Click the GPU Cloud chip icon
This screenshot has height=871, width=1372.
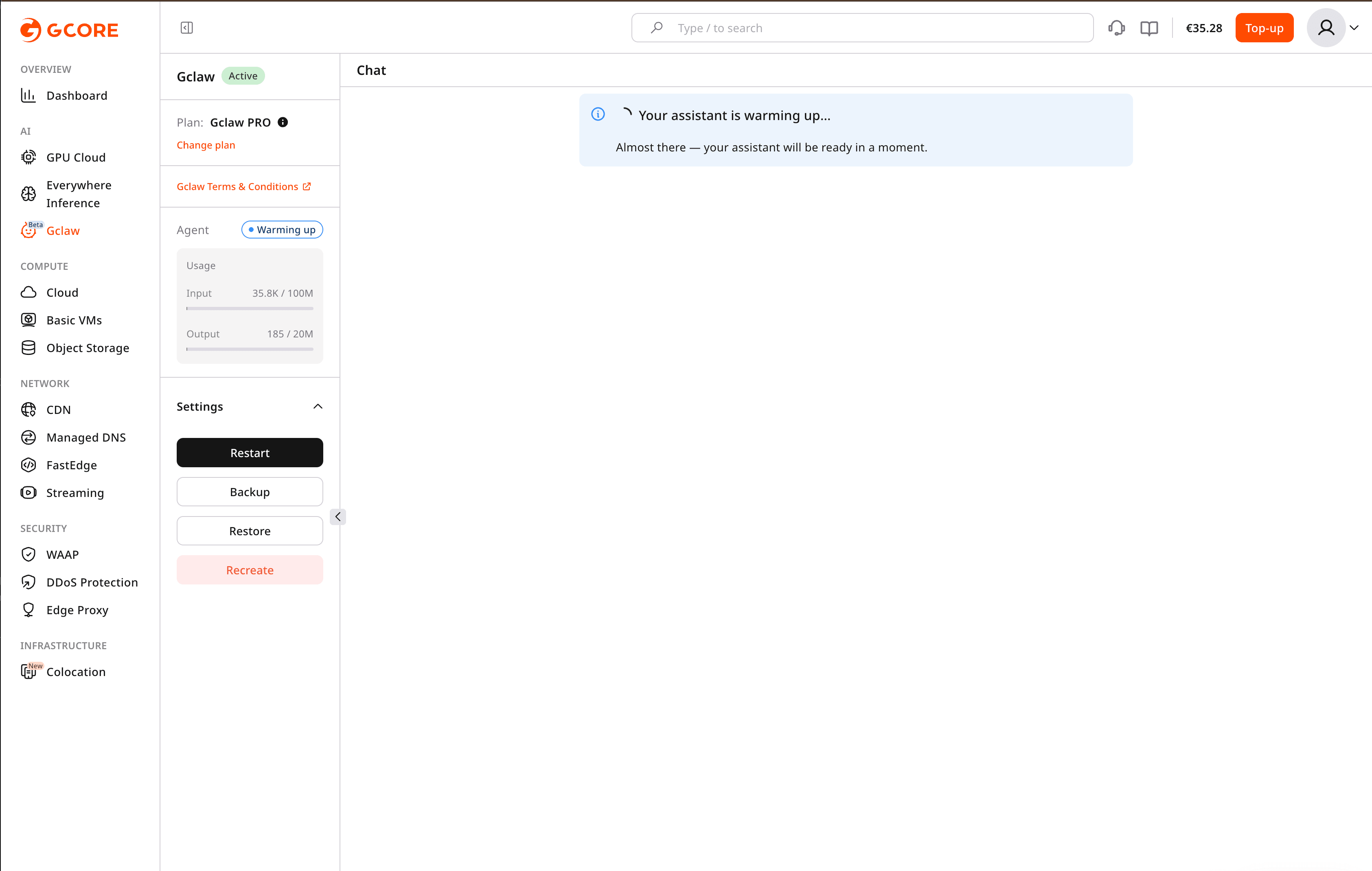click(x=28, y=157)
